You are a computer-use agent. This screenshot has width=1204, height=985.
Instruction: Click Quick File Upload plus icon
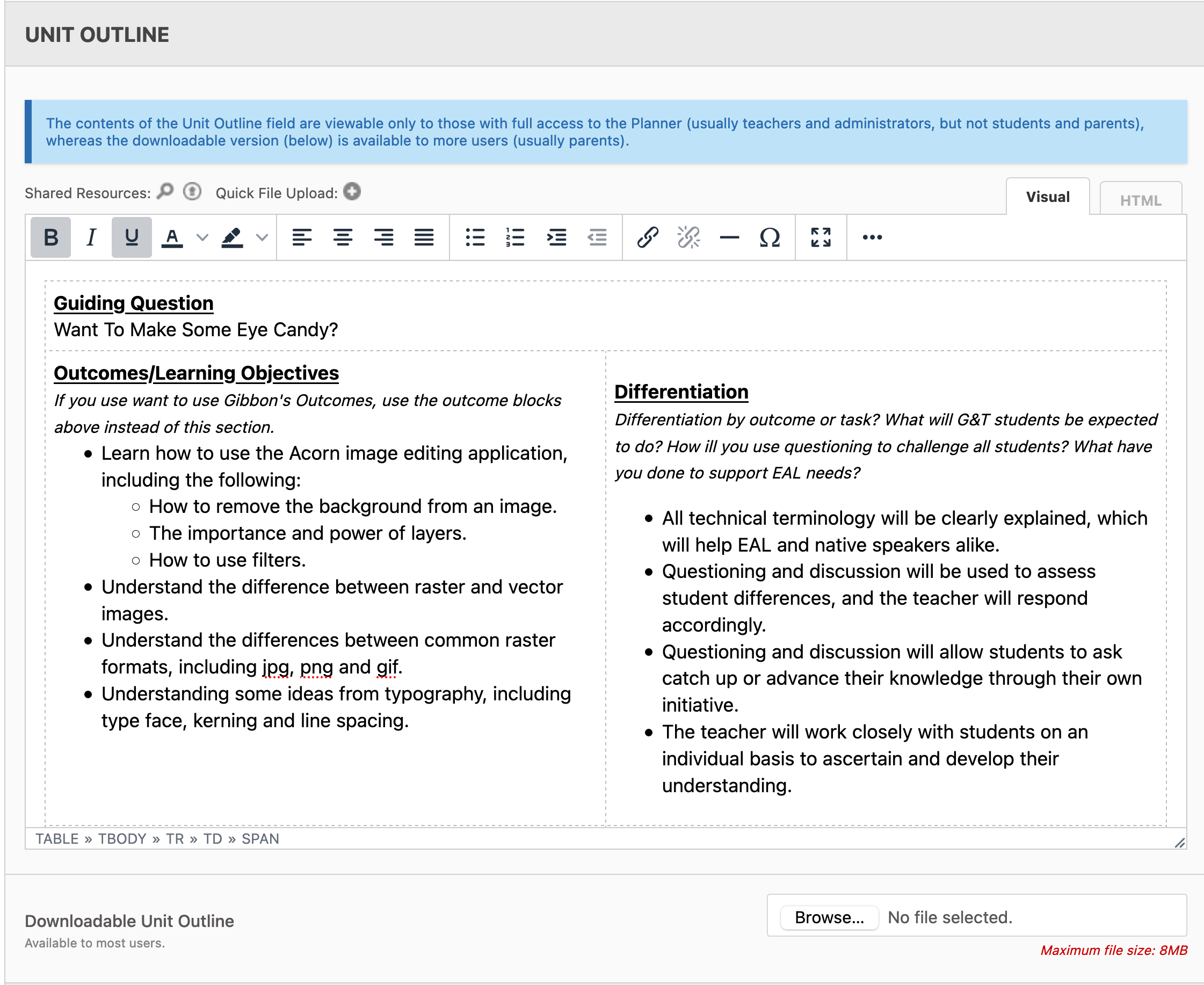coord(352,192)
